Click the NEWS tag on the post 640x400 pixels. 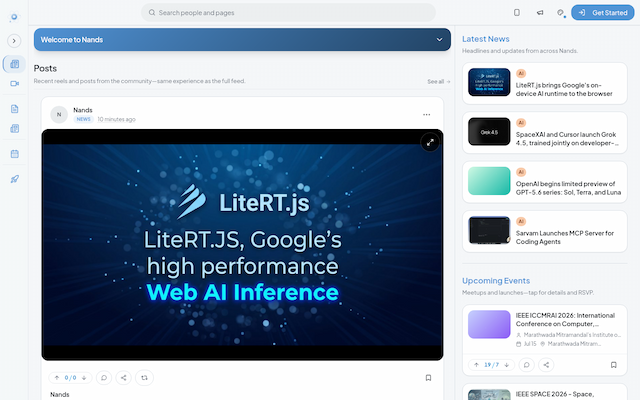pyautogui.click(x=84, y=119)
